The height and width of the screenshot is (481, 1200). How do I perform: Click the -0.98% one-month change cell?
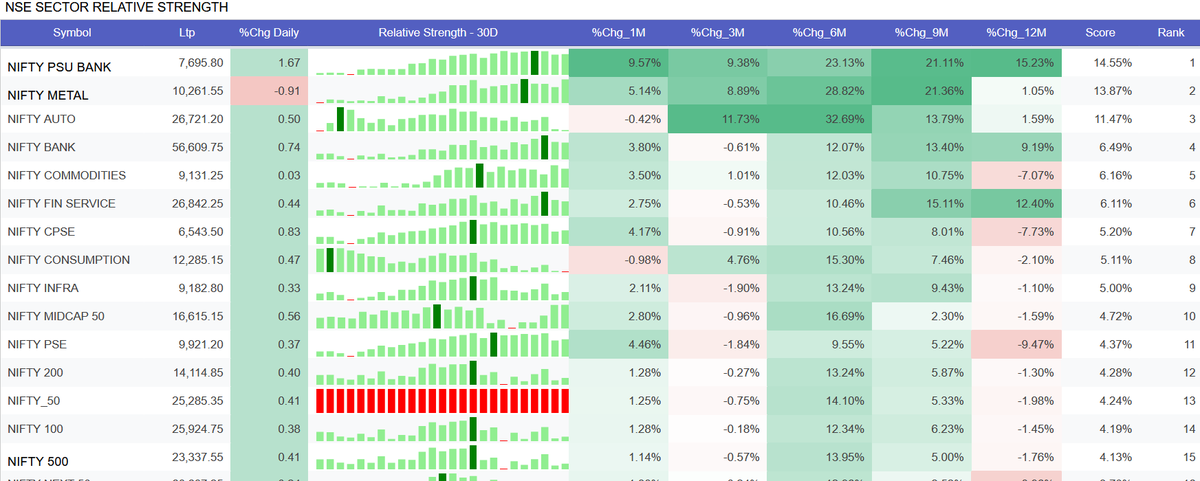pos(618,259)
